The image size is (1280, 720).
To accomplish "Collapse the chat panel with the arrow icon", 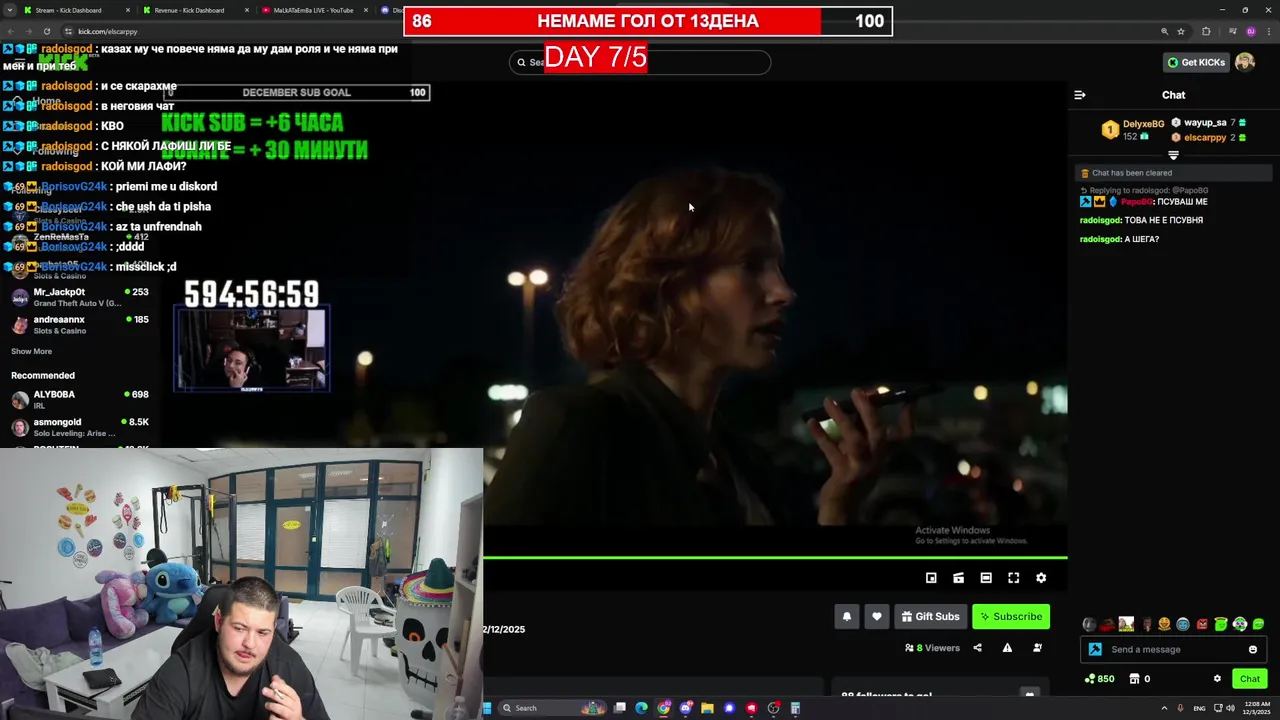I will pos(1080,95).
